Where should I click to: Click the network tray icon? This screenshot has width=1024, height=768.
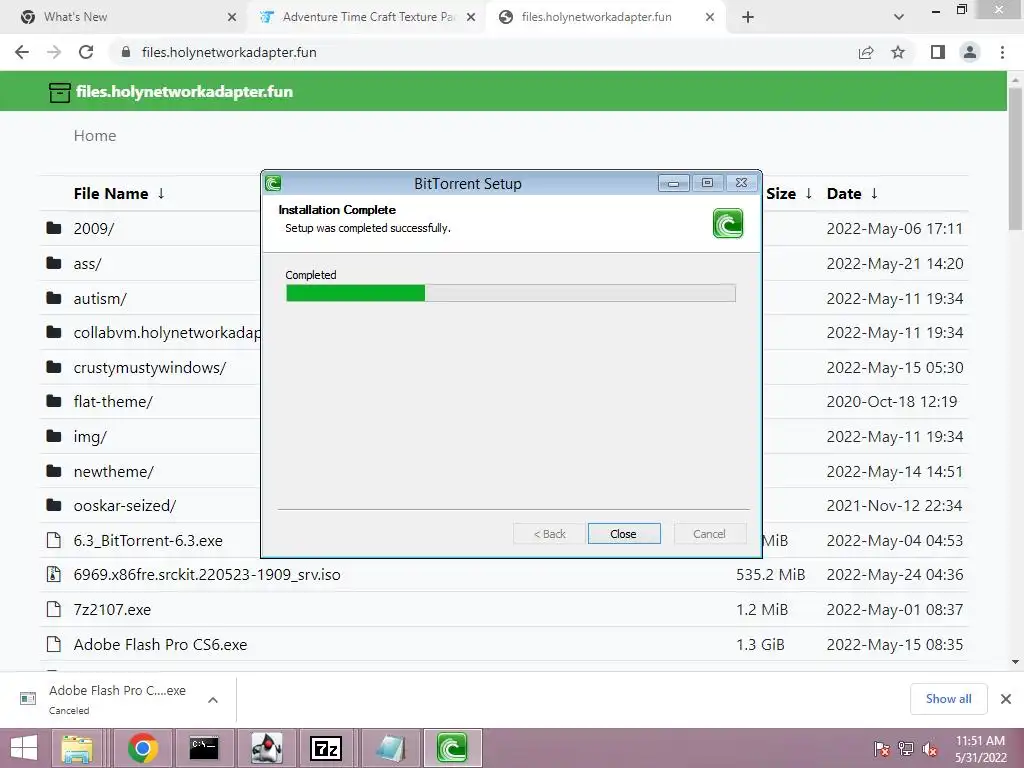(x=906, y=749)
